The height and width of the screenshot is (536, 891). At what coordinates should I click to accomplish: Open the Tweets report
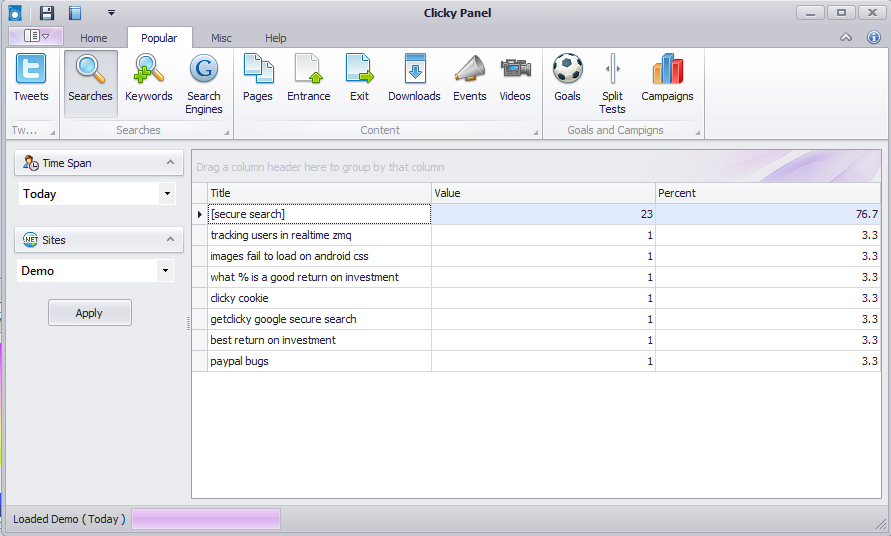[x=31, y=78]
